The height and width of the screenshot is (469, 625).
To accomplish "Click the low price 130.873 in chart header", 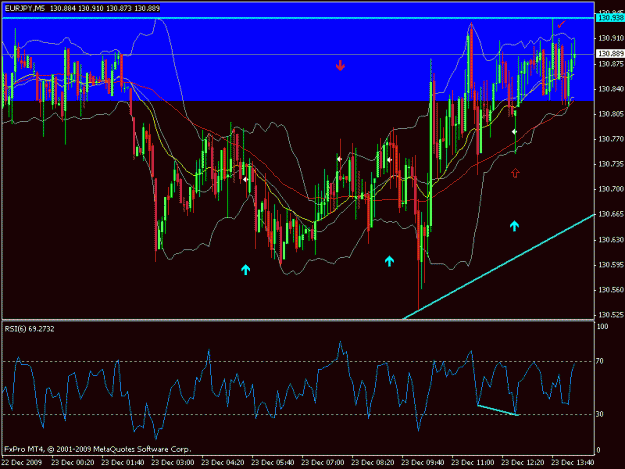I will [x=119, y=8].
